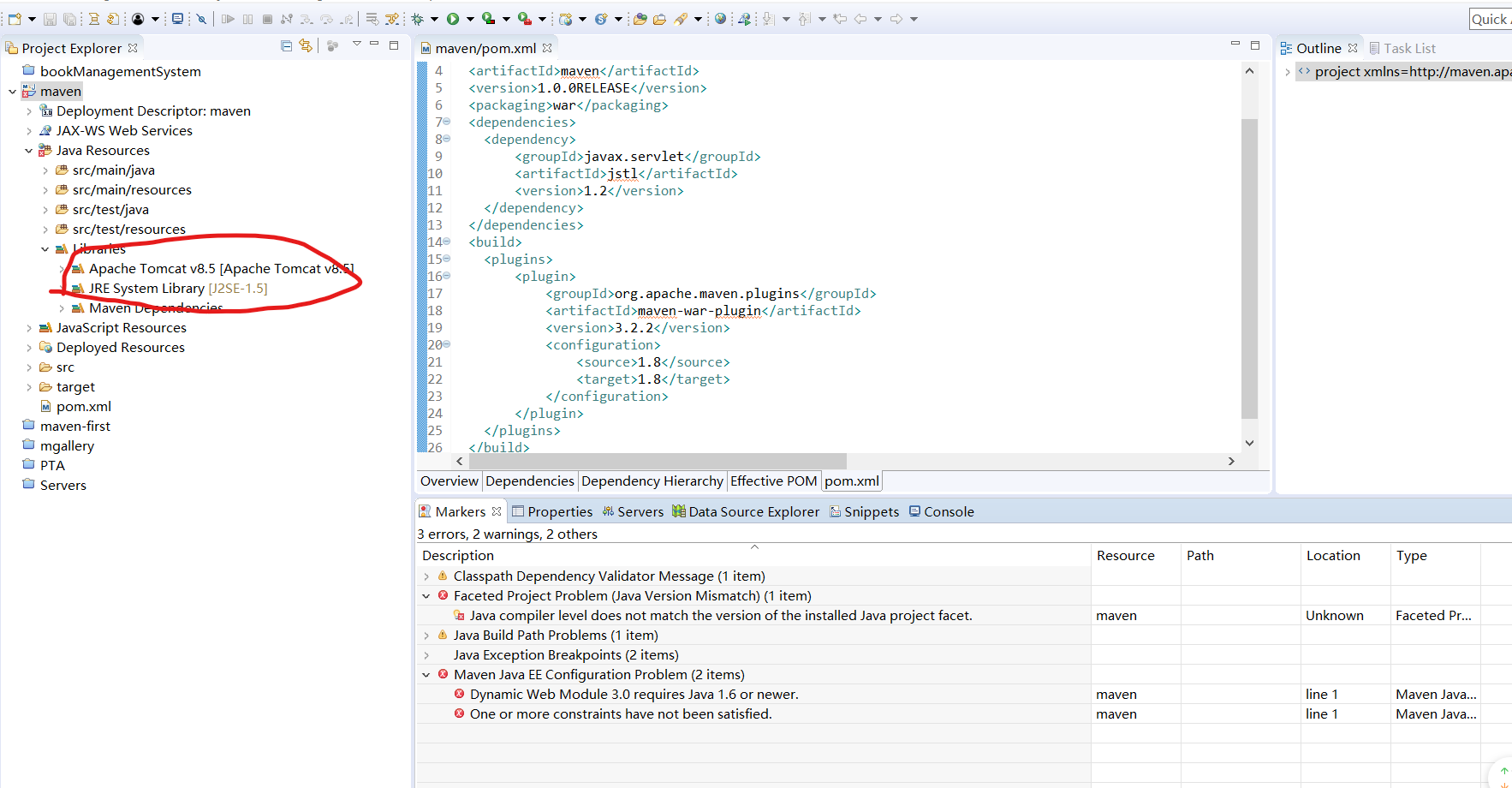Viewport: 1512px width, 788px height.
Task: Open the Task List view tab
Action: (1402, 49)
